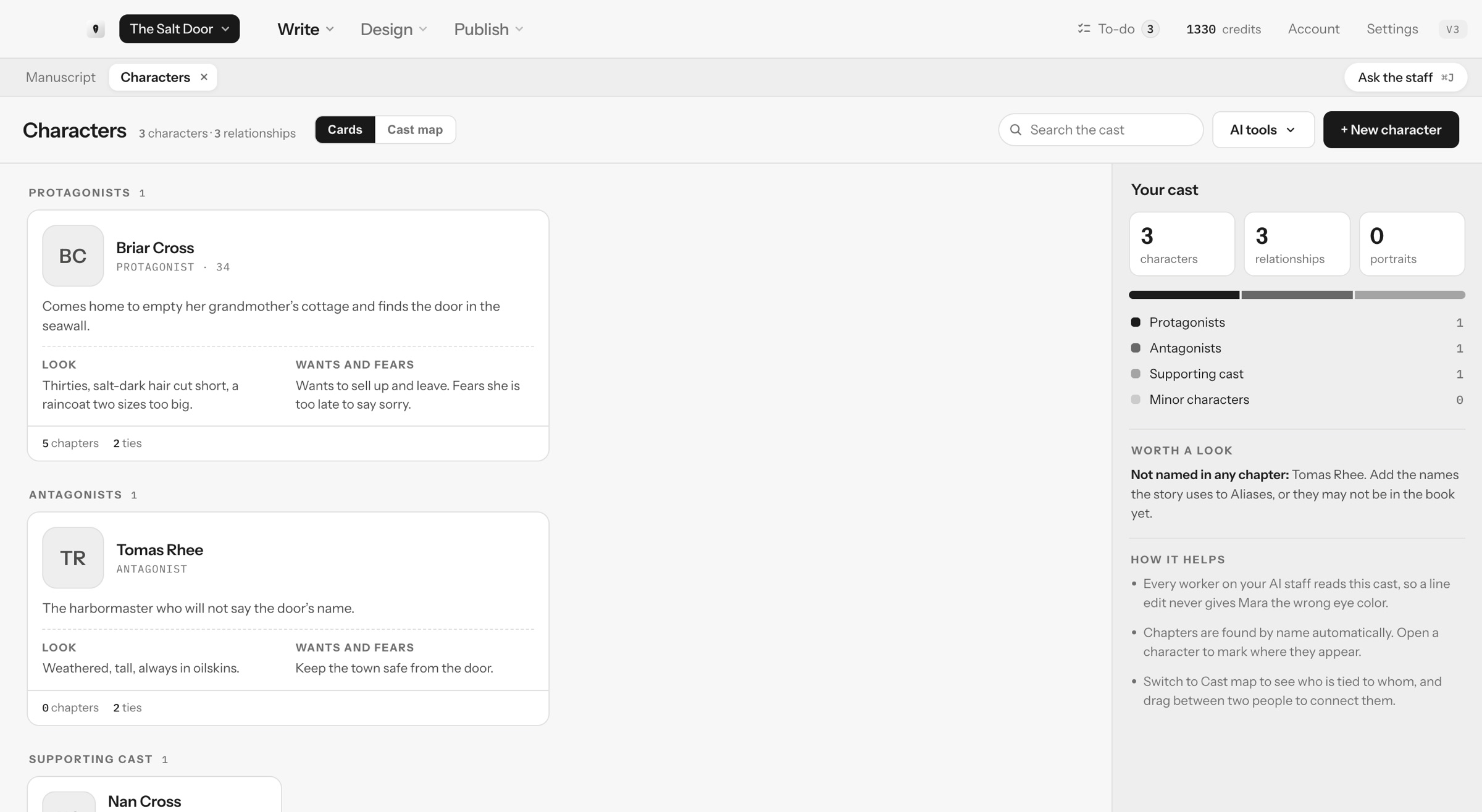The width and height of the screenshot is (1482, 812).
Task: Open Nan Cross character card
Action: click(154, 795)
